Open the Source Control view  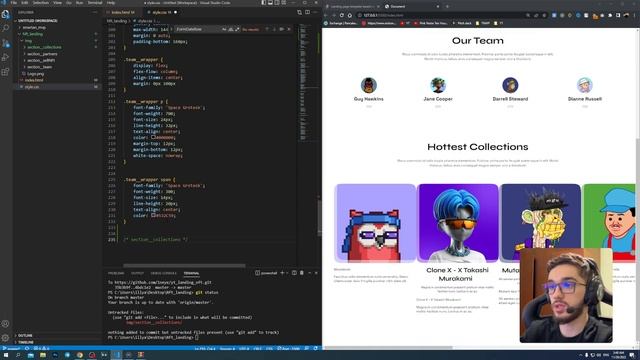[5, 43]
